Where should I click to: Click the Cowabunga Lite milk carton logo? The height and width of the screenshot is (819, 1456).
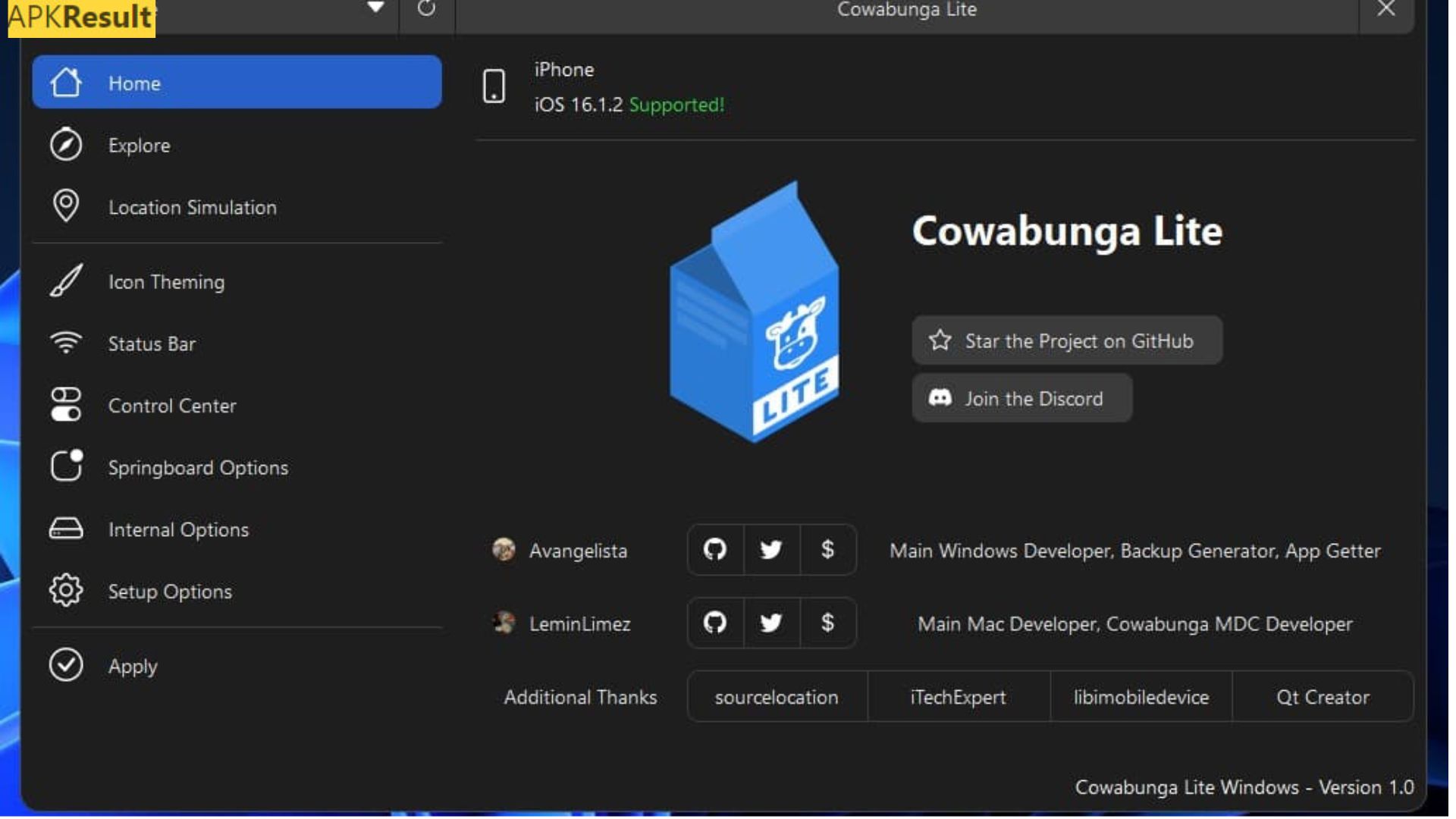755,312
